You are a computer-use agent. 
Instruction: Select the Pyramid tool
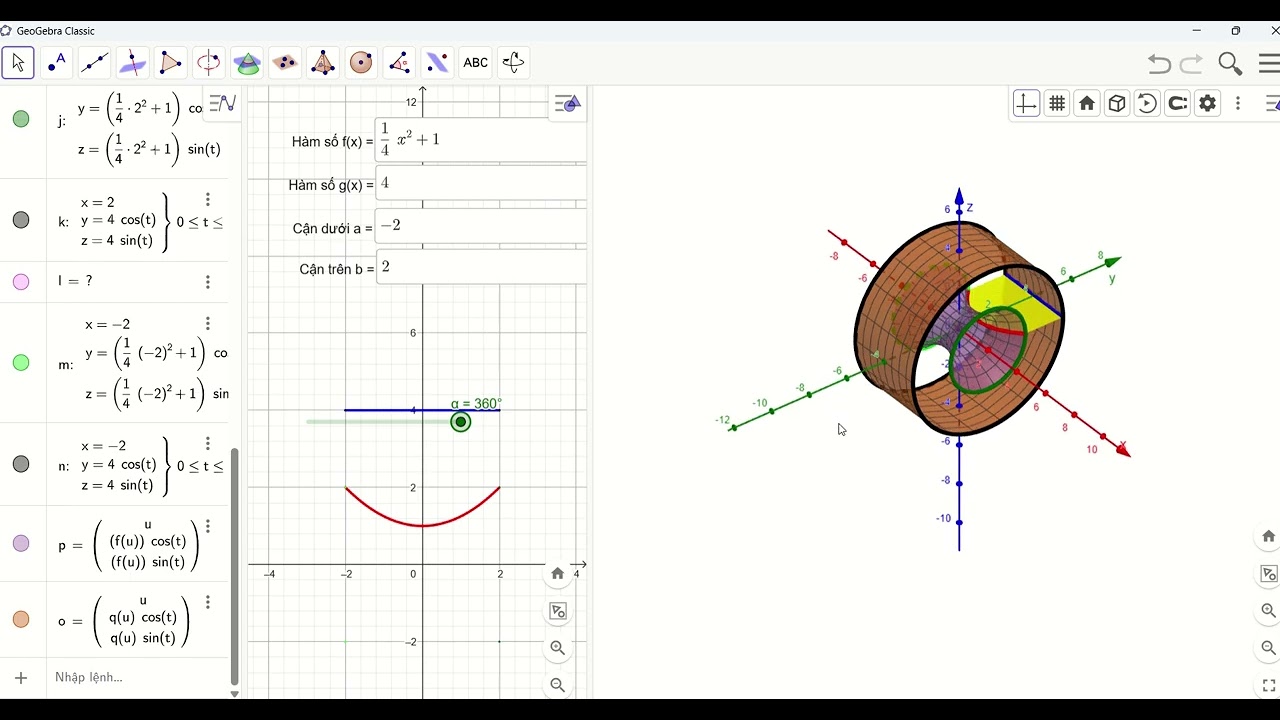[x=322, y=63]
